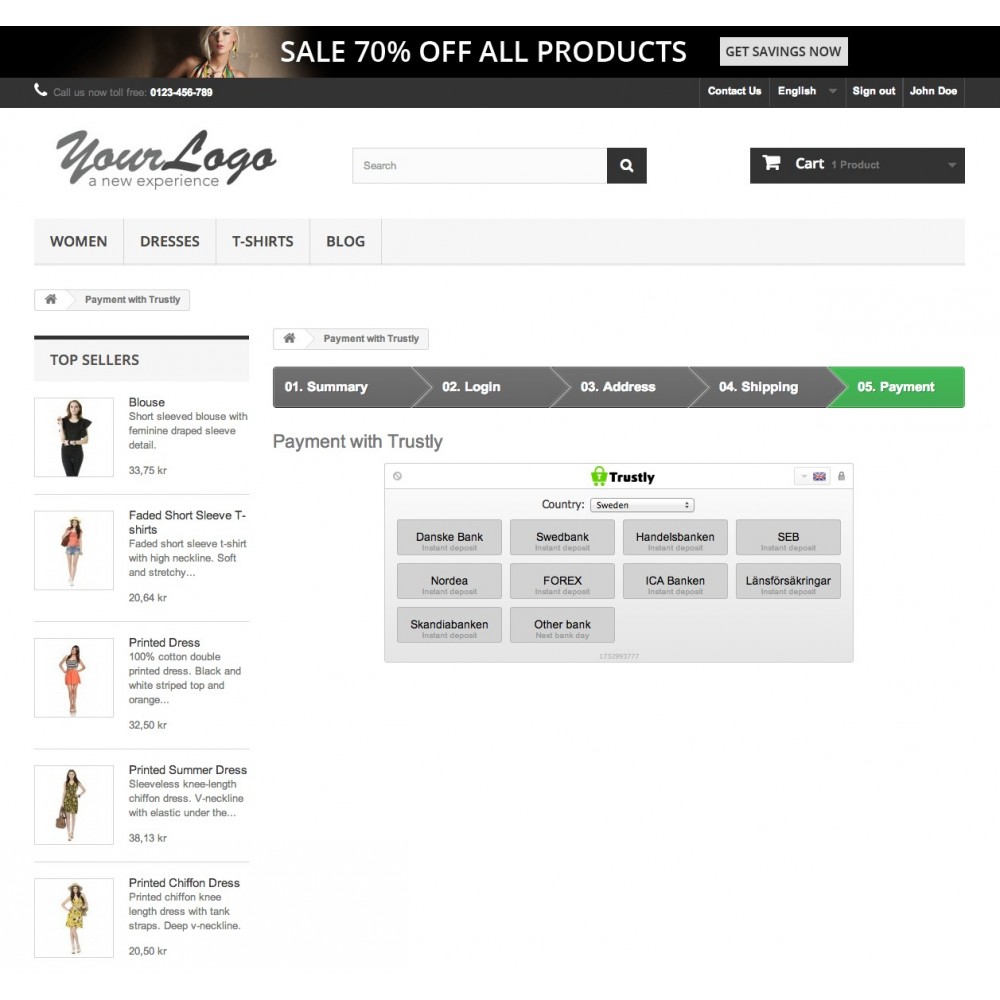The height and width of the screenshot is (1000, 1000).
Task: Click the Trustly padlock icon
Action: (841, 476)
